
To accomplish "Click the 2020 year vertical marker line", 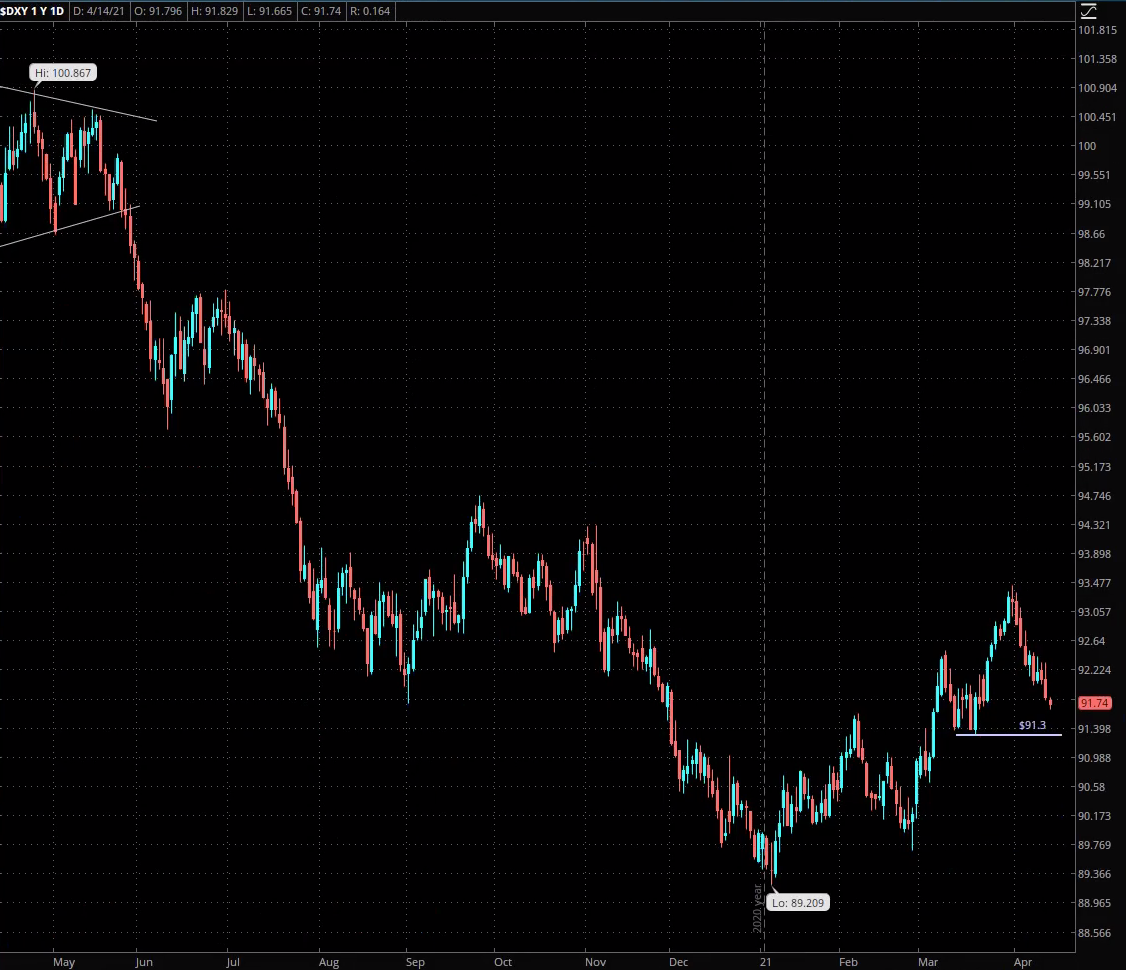I will click(x=764, y=400).
